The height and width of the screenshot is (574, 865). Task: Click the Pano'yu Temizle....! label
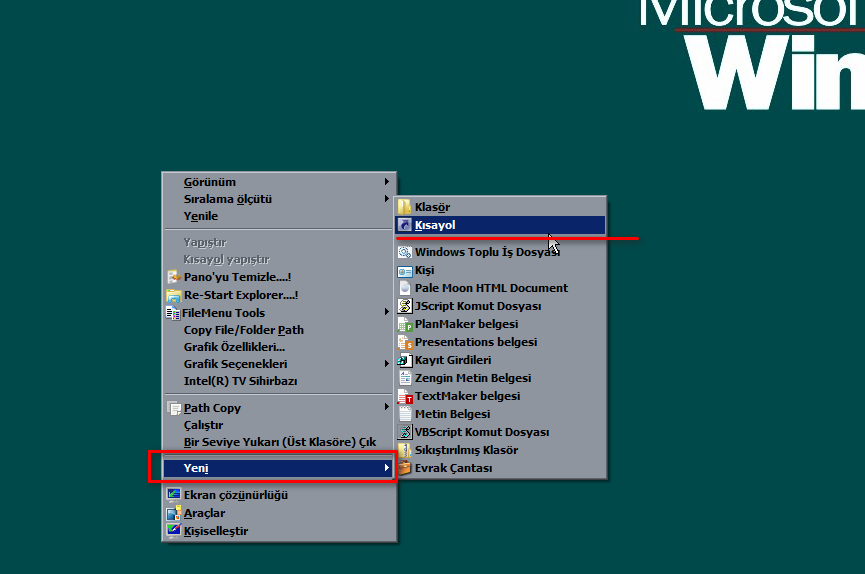[238, 277]
